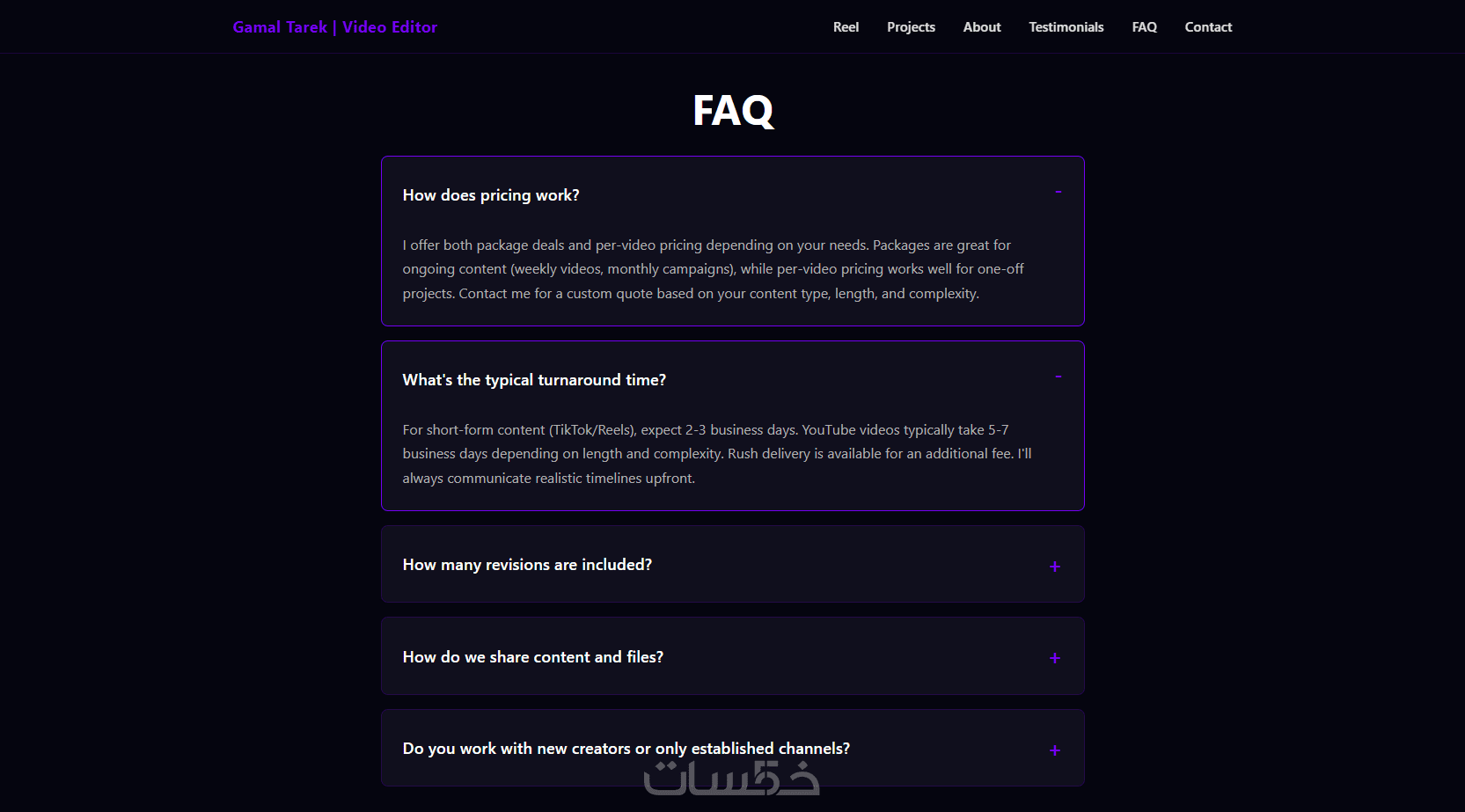Image resolution: width=1465 pixels, height=812 pixels.
Task: Expand revisions question plus icon
Action: [1054, 567]
